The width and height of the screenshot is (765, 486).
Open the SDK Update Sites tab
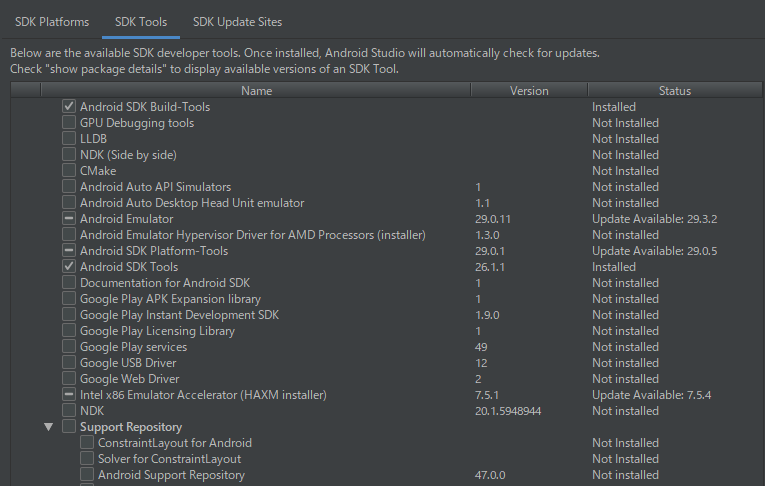pos(237,22)
